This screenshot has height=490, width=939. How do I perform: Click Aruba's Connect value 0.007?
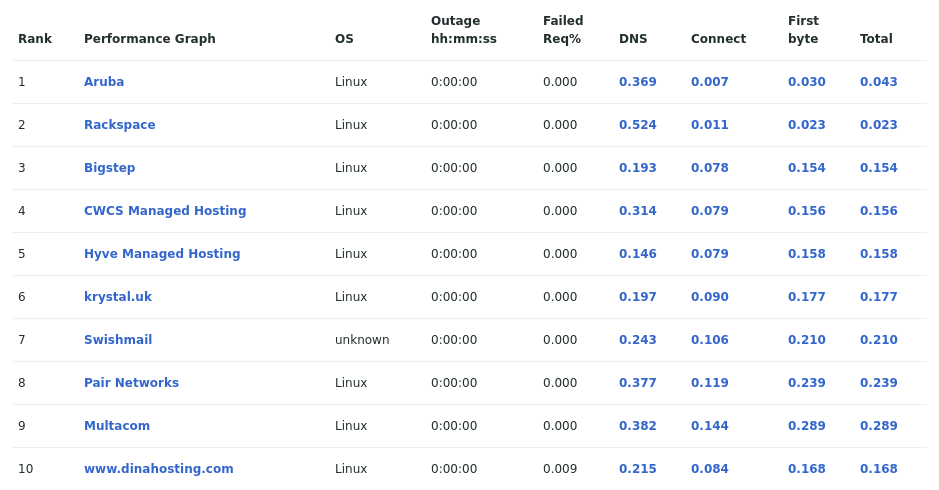709,81
